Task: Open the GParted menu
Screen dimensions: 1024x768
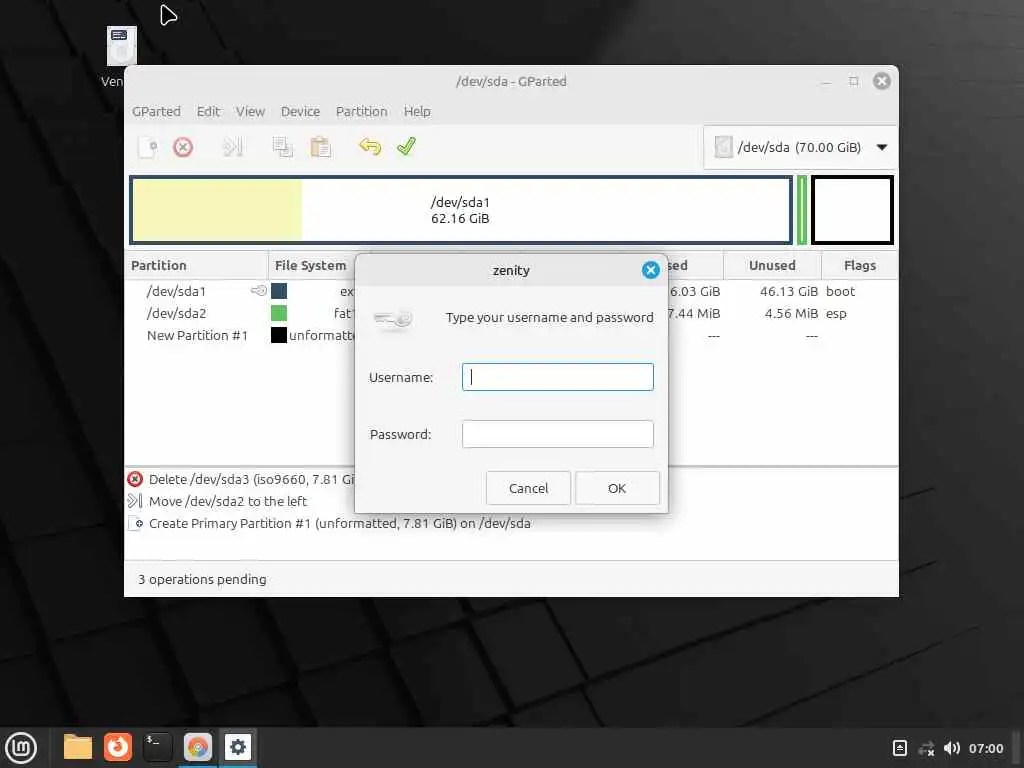Action: pyautogui.click(x=156, y=112)
